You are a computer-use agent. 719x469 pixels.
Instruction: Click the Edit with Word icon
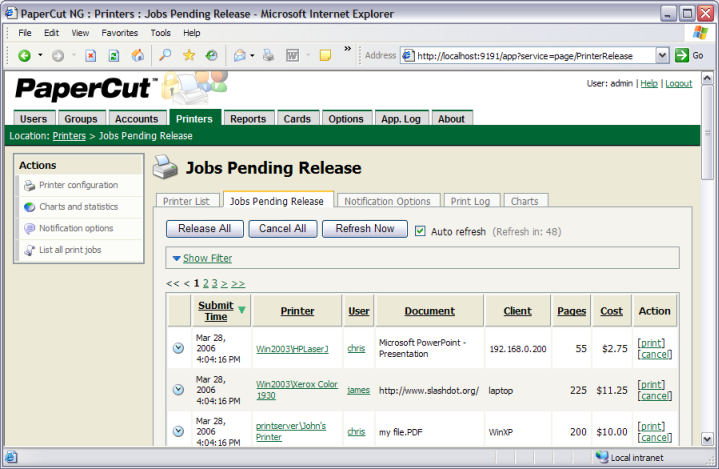click(x=293, y=56)
